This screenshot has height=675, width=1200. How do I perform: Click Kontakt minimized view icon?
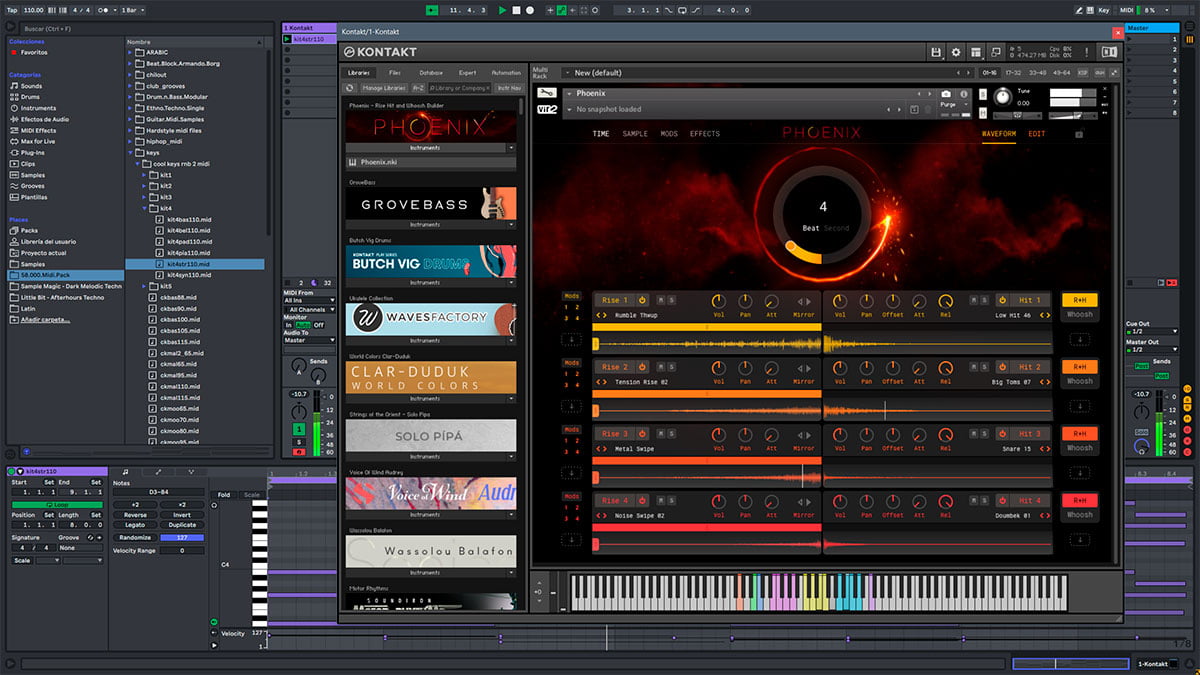996,52
